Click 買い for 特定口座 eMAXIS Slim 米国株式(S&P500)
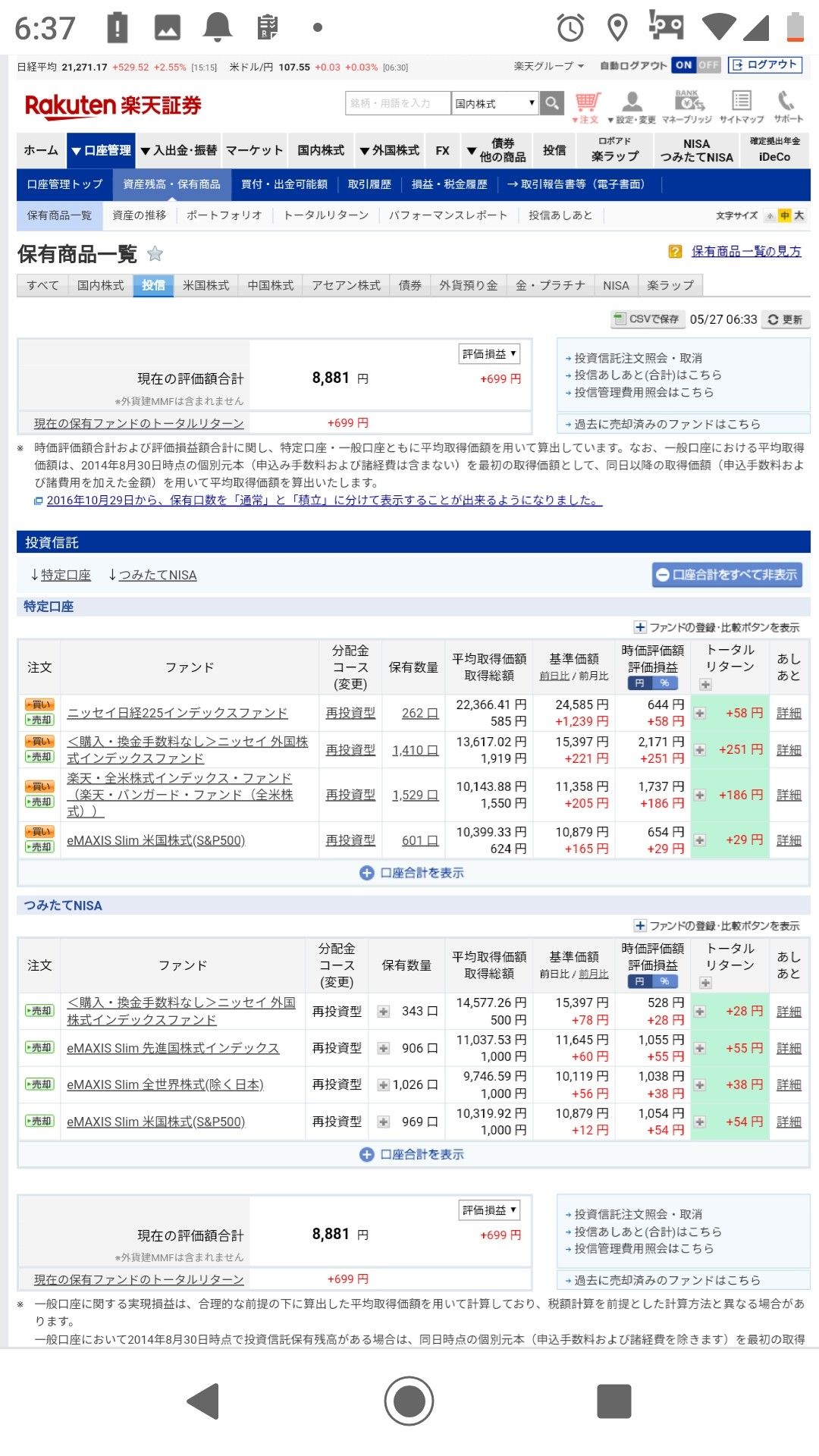Screen dimensions: 819x1456 (x=39, y=832)
